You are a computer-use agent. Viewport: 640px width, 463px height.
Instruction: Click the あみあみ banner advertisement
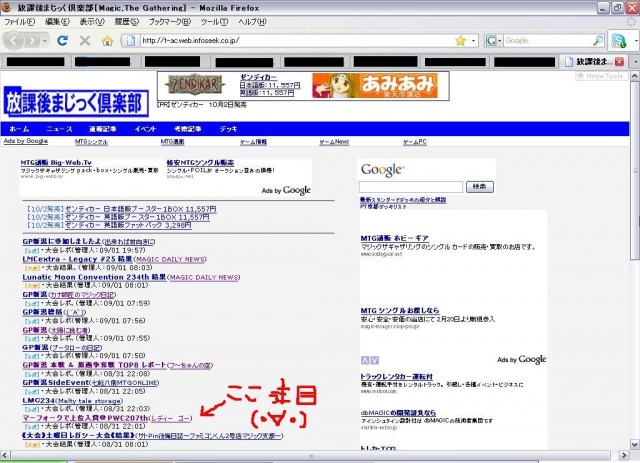(375, 86)
